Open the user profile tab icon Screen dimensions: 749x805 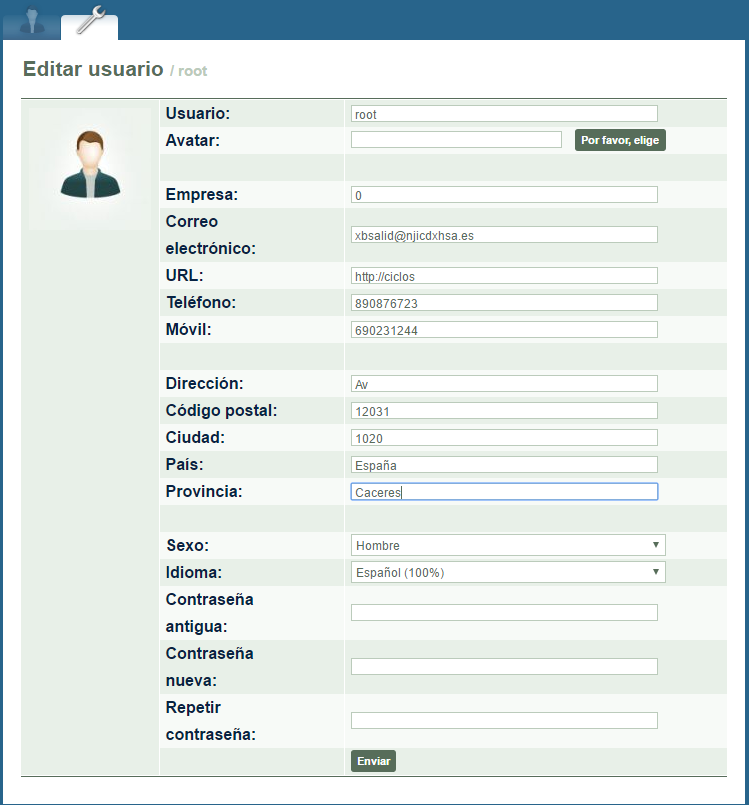click(x=34, y=20)
